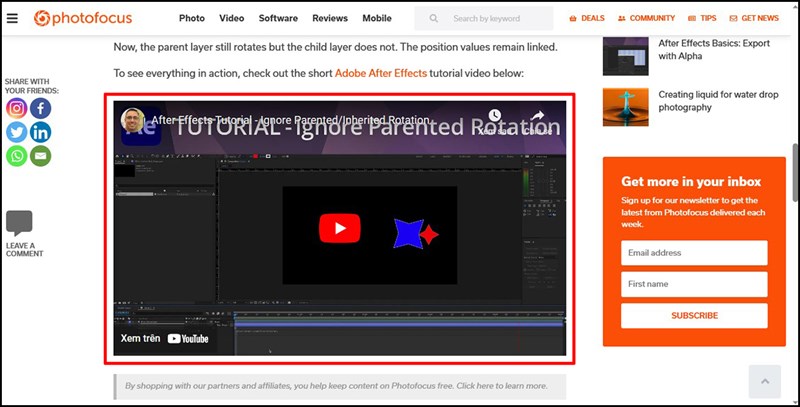800x407 pixels.
Task: Share via email icon
Action: [x=40, y=156]
